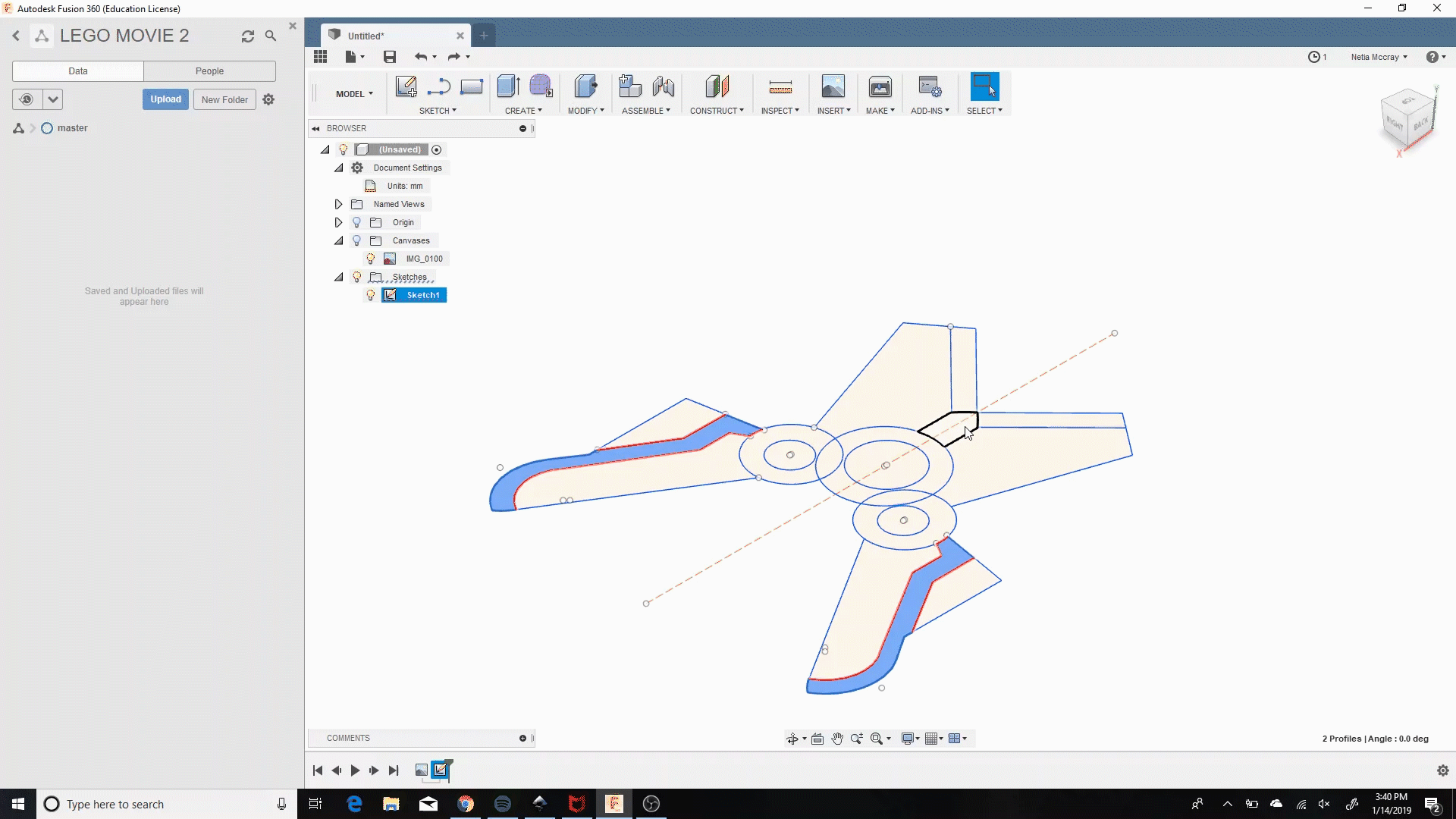Screen dimensions: 1456x819
Task: Click the Upload button
Action: pyautogui.click(x=165, y=99)
